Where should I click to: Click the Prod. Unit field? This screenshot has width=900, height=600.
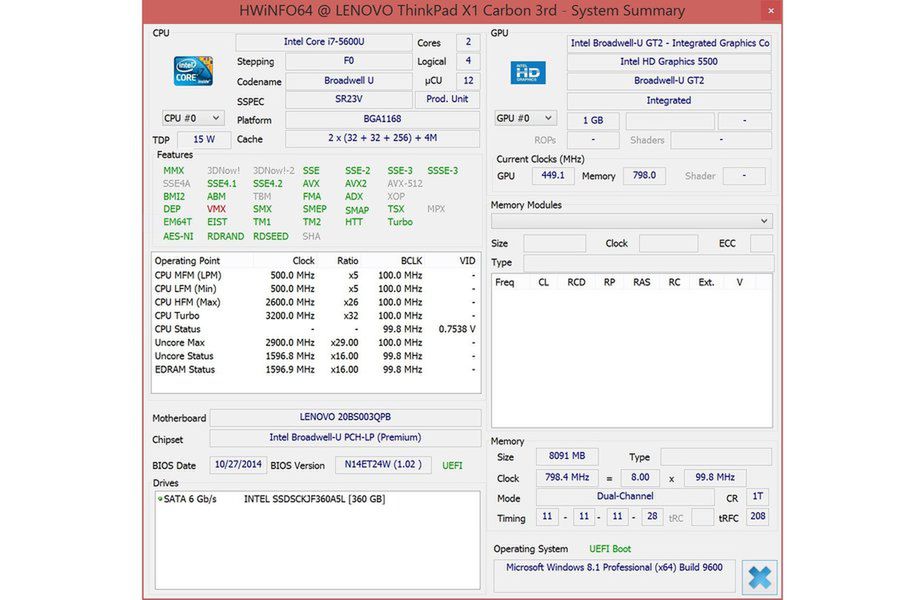[447, 99]
